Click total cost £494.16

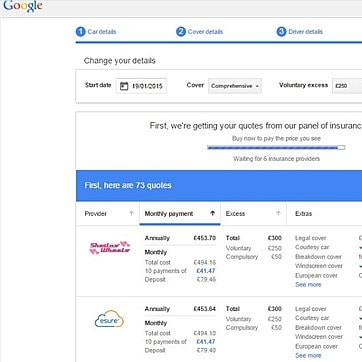205,262
